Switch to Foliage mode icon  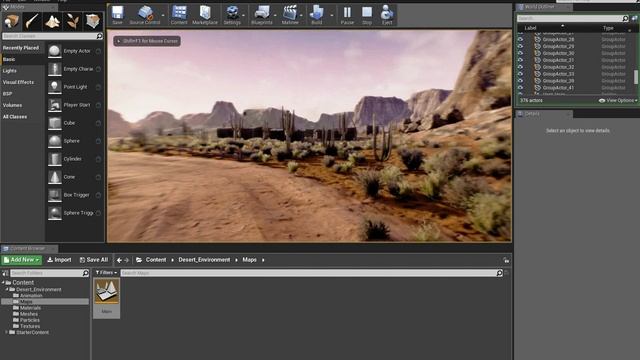pyautogui.click(x=73, y=21)
